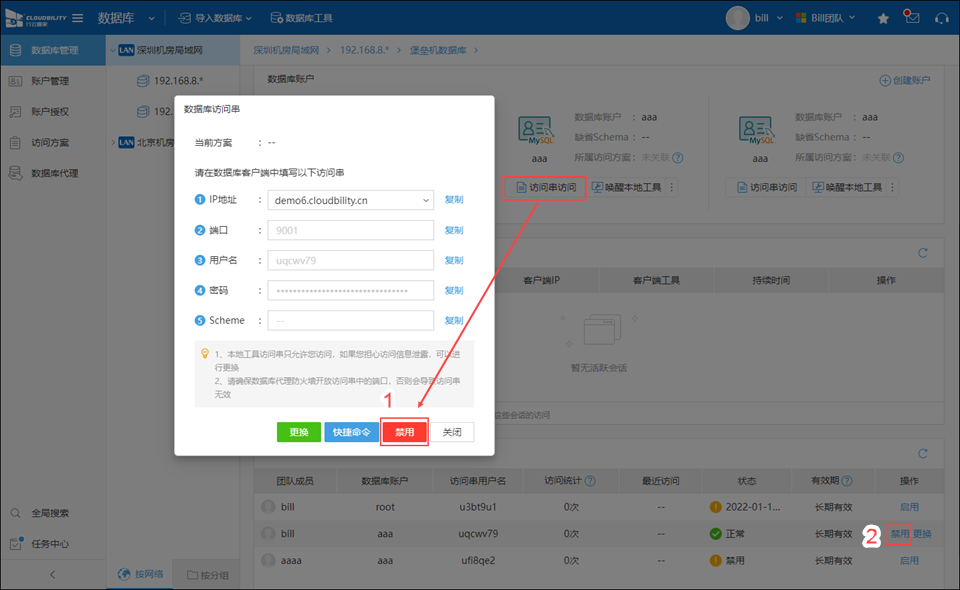Collapse the left sidebar with the arrow

point(52,574)
